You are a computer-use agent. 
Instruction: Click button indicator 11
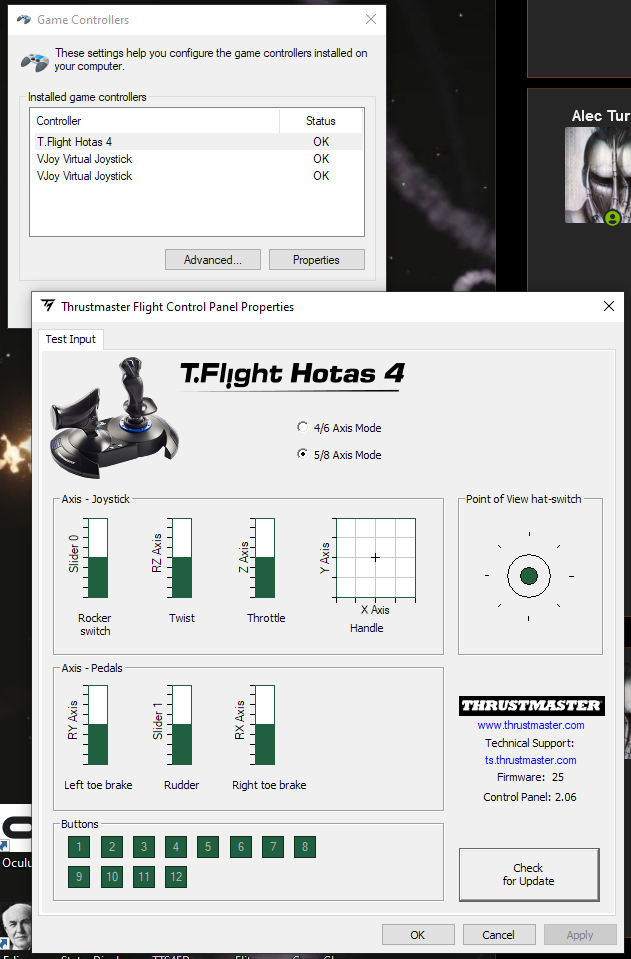(144, 876)
